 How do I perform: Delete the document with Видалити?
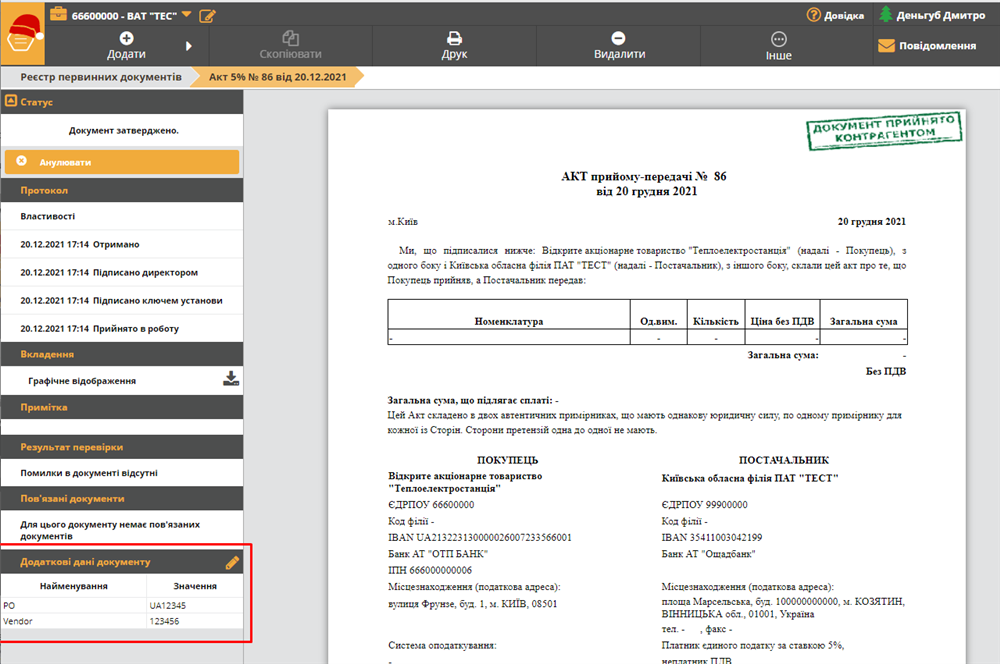point(619,46)
